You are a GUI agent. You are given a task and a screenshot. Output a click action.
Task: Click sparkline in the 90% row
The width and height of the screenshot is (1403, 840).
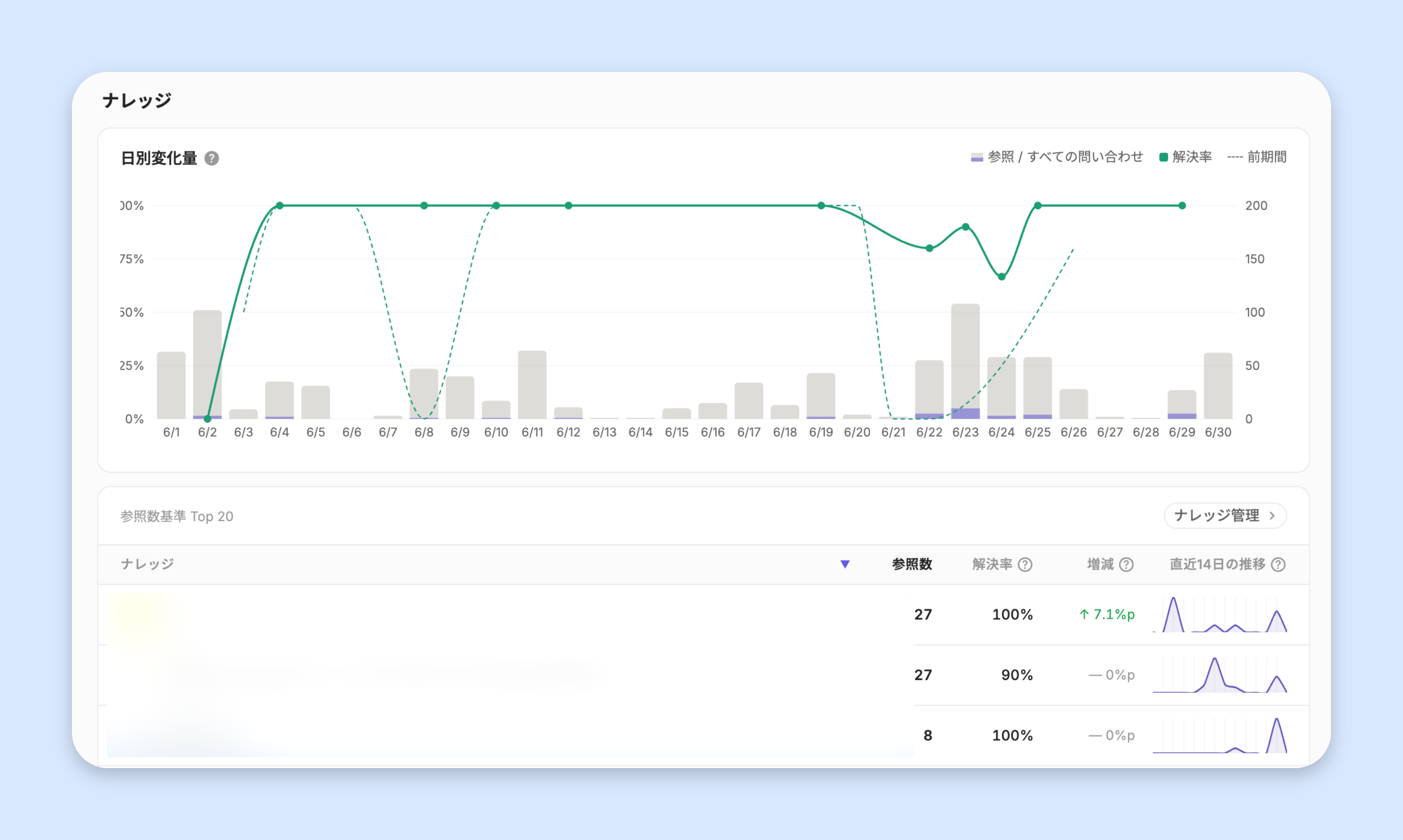pyautogui.click(x=1220, y=675)
